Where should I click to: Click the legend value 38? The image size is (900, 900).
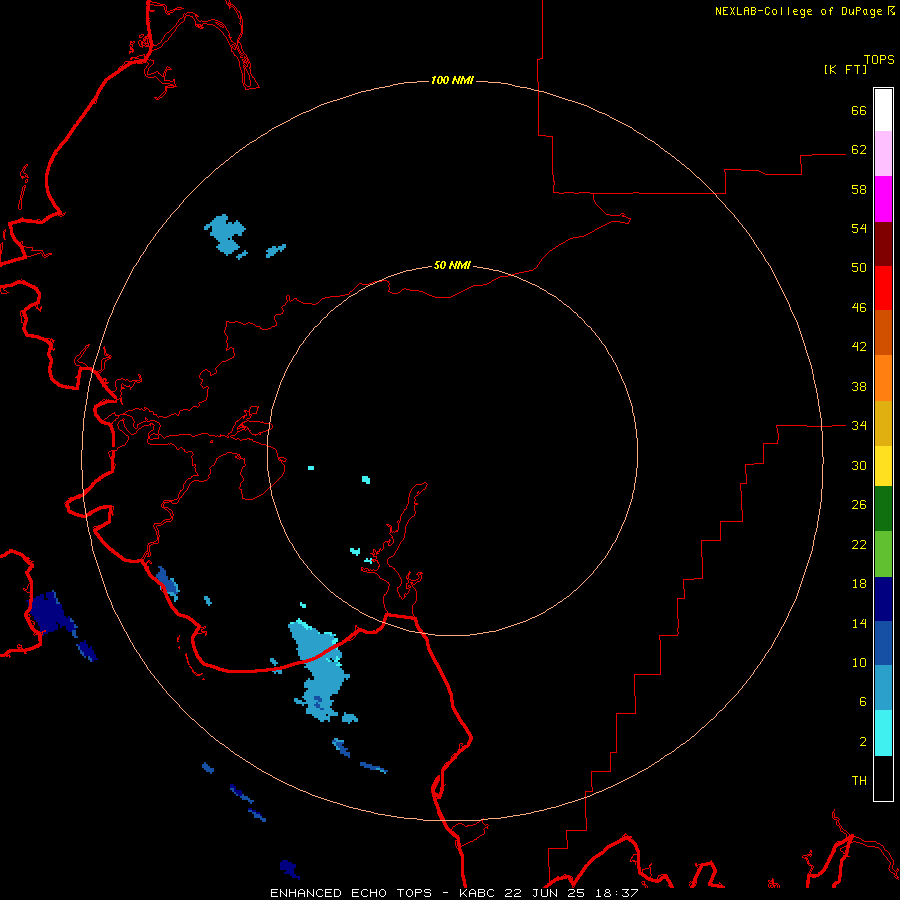point(859,387)
